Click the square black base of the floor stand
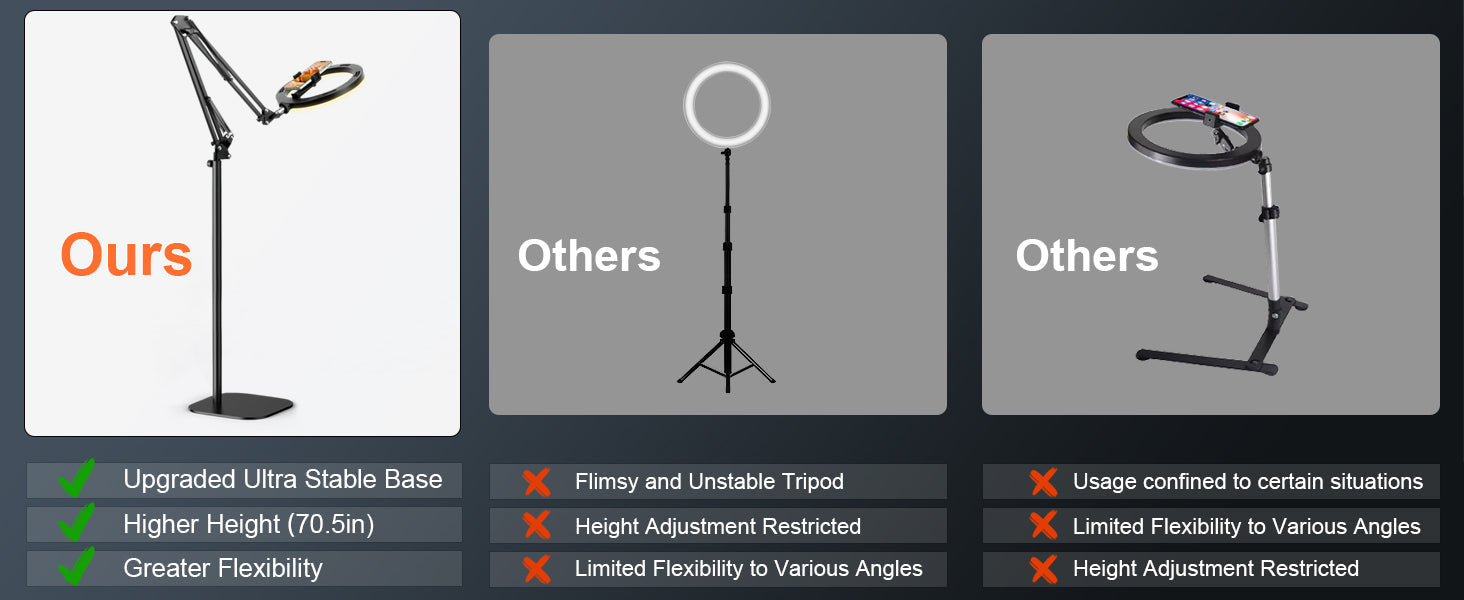This screenshot has width=1464, height=600. (x=242, y=404)
